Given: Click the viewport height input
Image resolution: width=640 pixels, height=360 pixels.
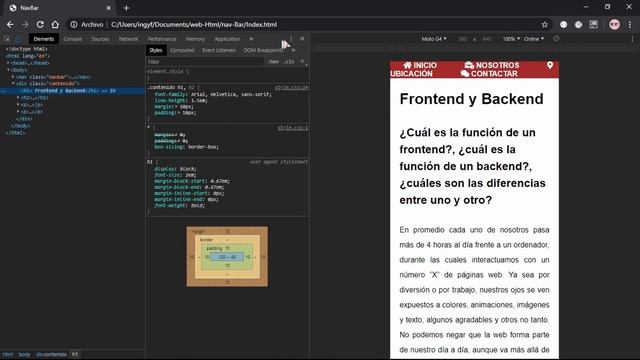Looking at the screenshot, I should [x=487, y=39].
